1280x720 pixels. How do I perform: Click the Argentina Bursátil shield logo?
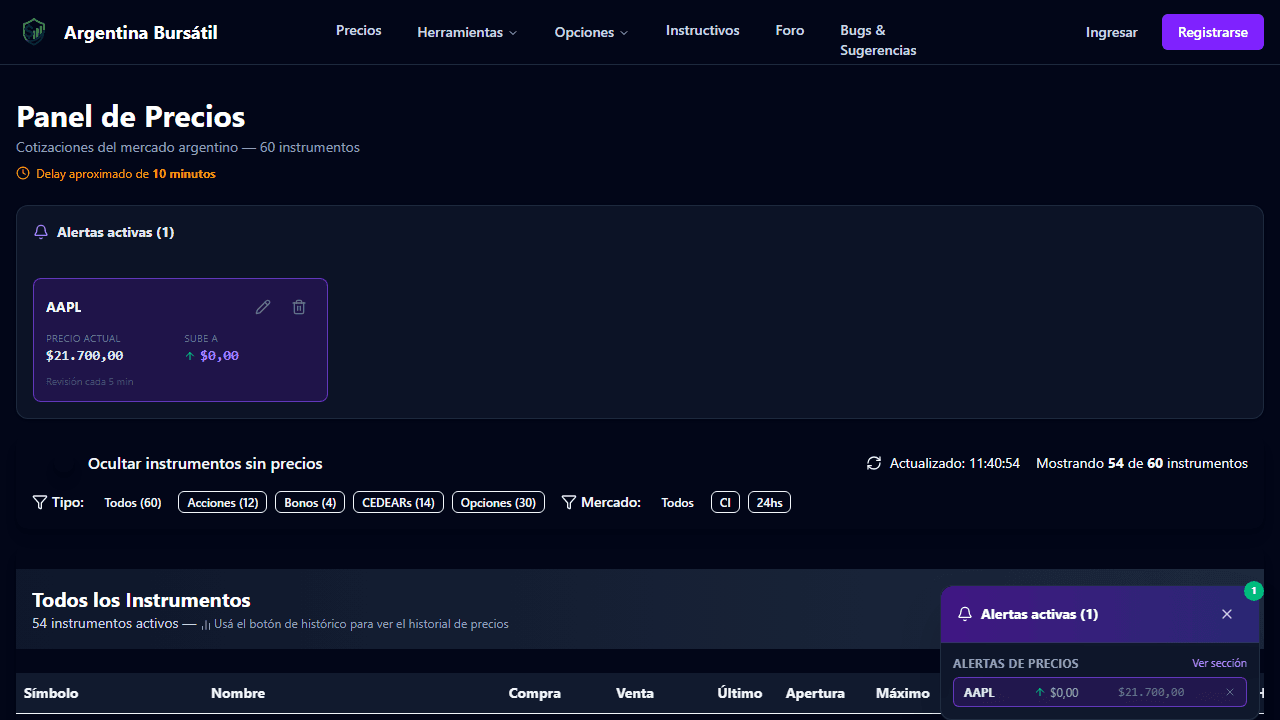pyautogui.click(x=34, y=32)
